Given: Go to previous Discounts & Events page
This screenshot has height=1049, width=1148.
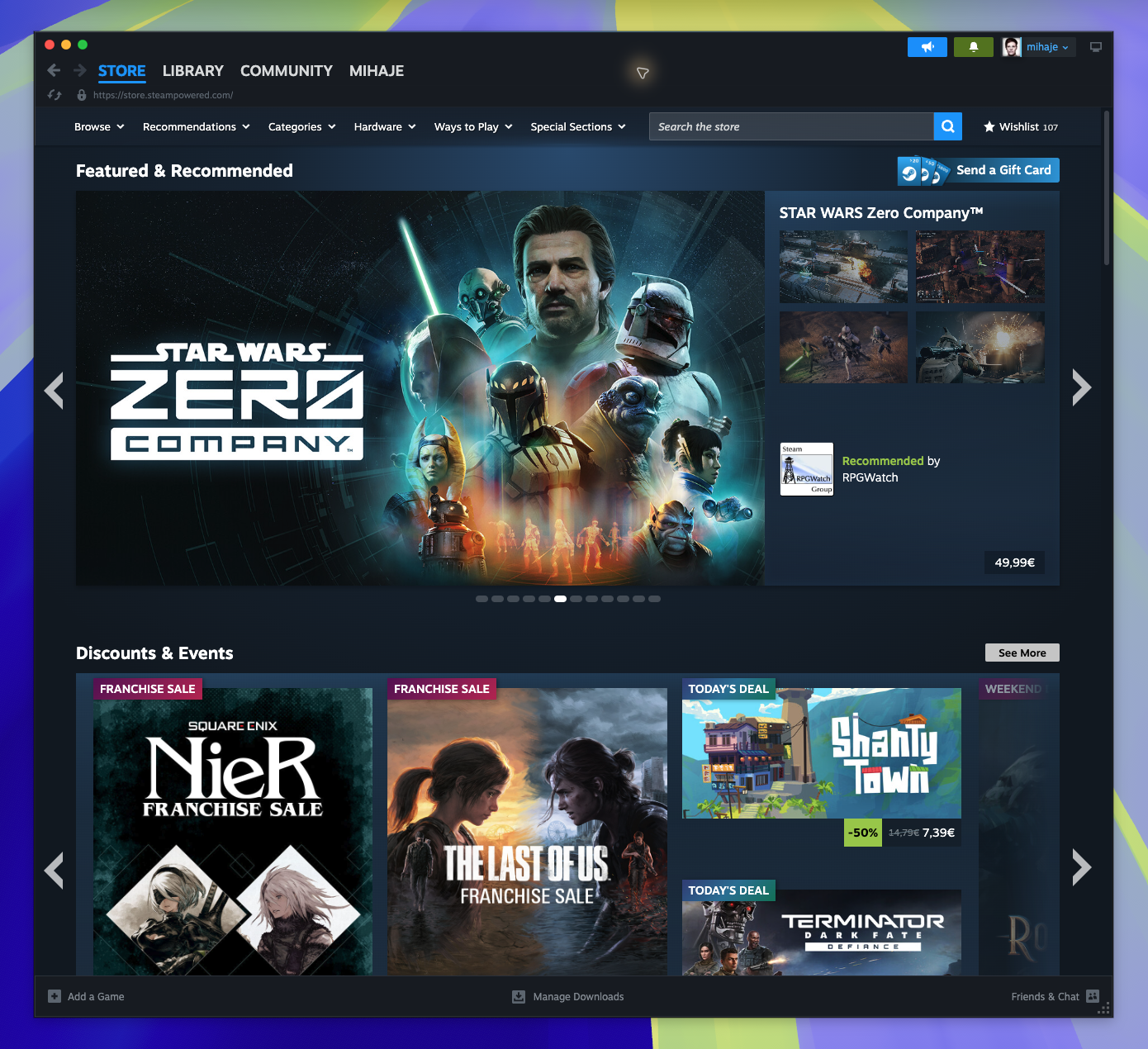Looking at the screenshot, I should [x=55, y=870].
